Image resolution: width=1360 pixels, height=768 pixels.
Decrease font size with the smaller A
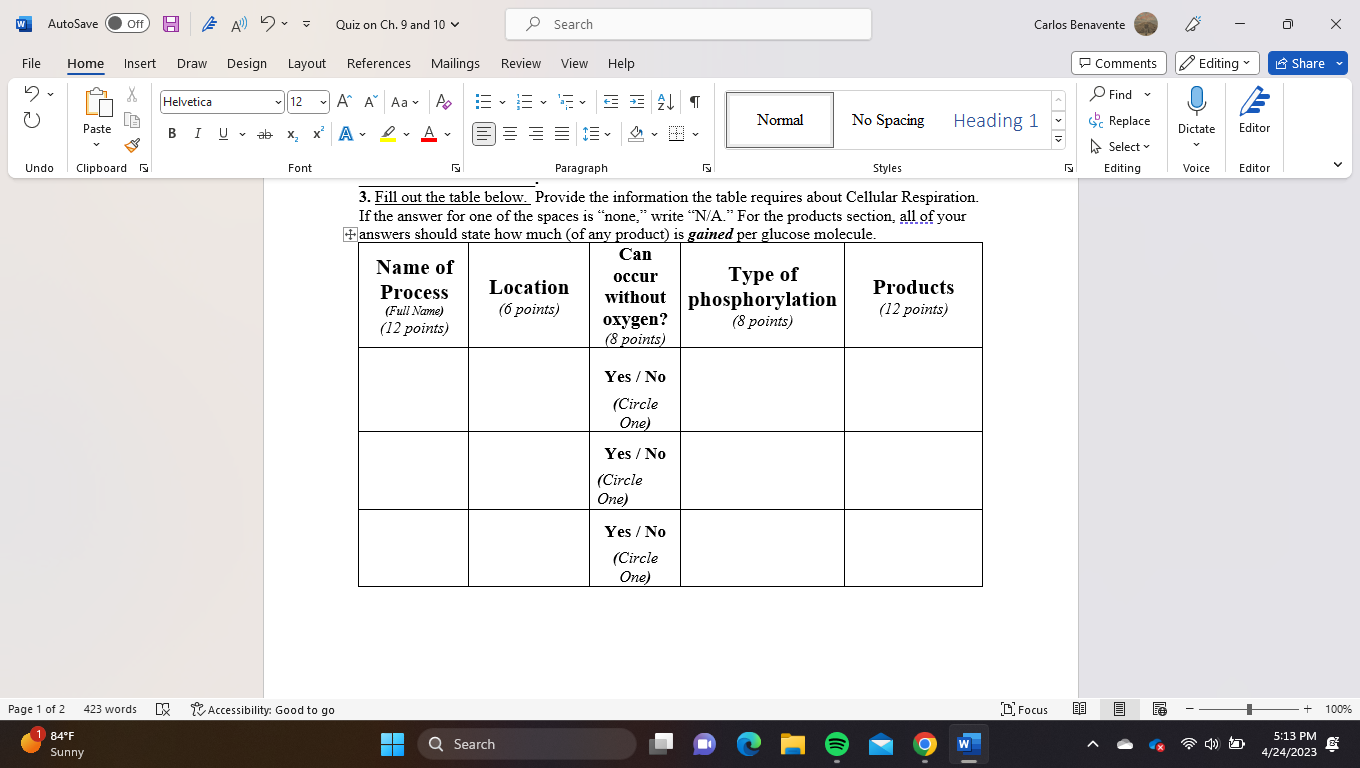pos(370,102)
